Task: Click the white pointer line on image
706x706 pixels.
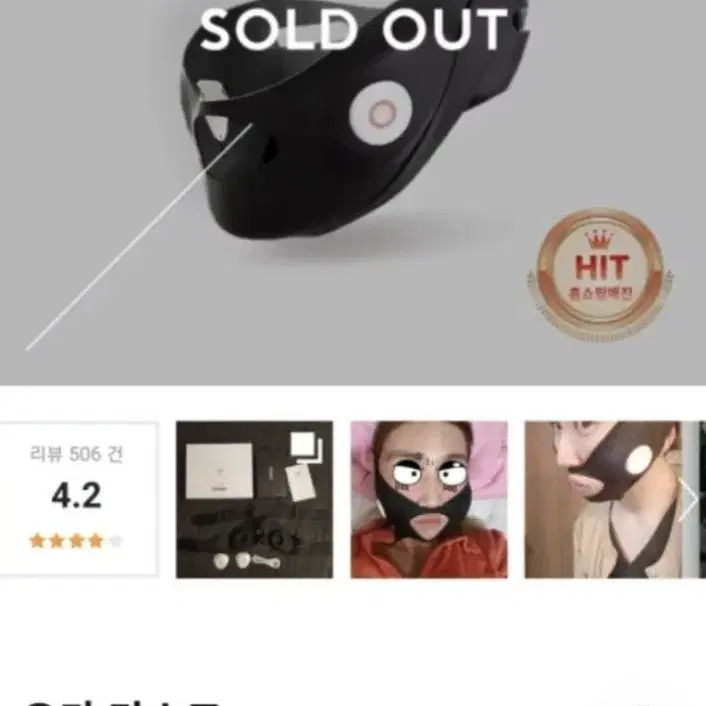Action: click(140, 237)
